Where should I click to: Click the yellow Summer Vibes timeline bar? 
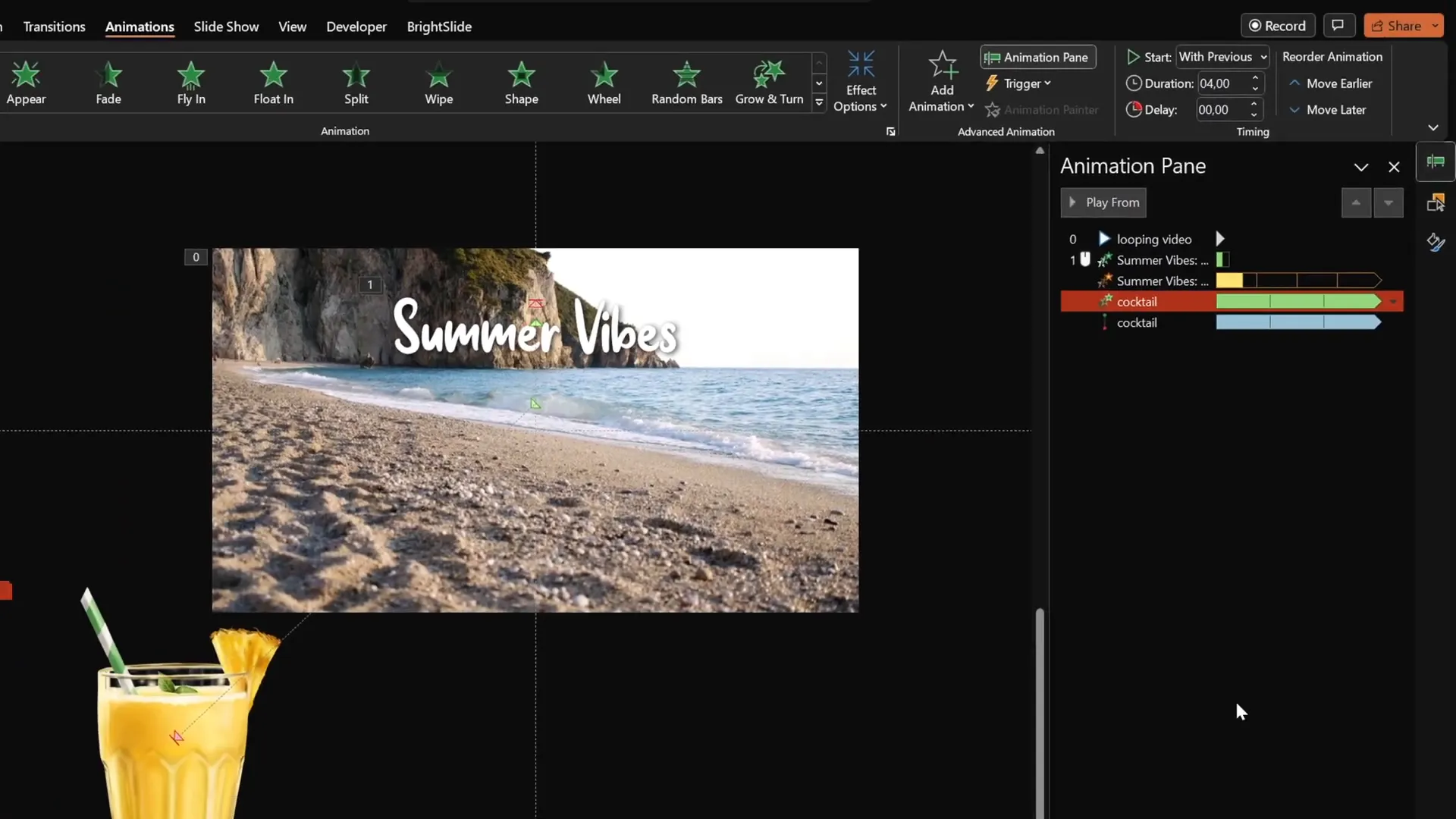(x=1229, y=281)
